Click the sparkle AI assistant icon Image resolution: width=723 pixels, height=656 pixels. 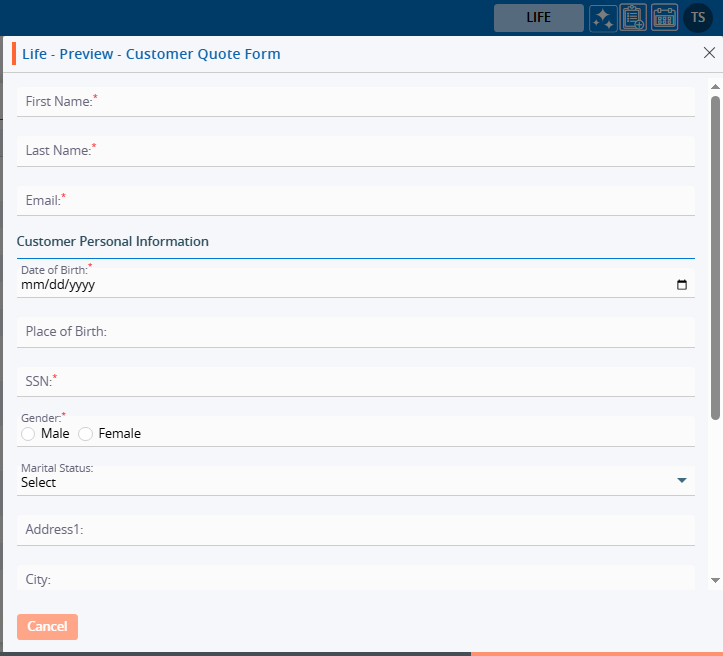[603, 18]
